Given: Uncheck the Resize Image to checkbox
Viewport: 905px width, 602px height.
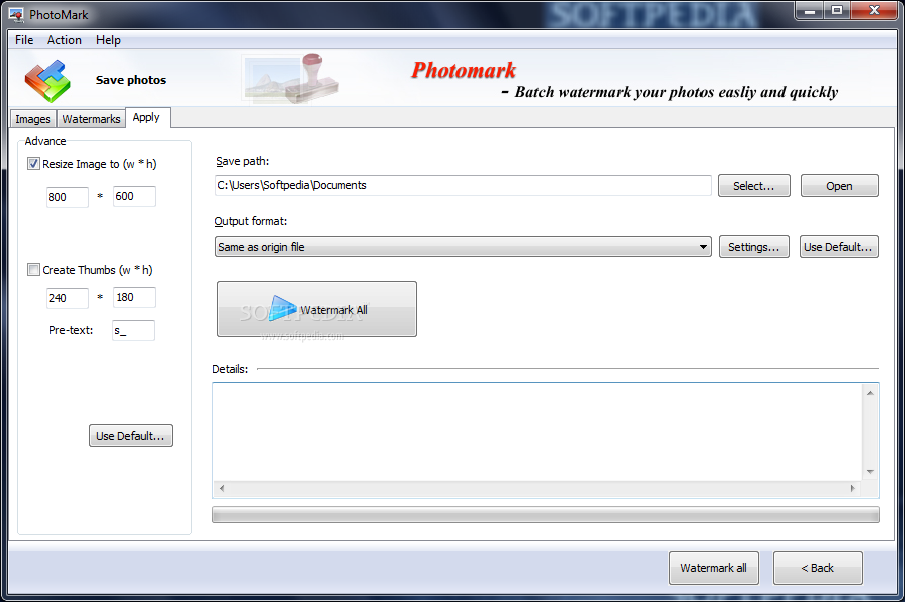Looking at the screenshot, I should pyautogui.click(x=33, y=164).
